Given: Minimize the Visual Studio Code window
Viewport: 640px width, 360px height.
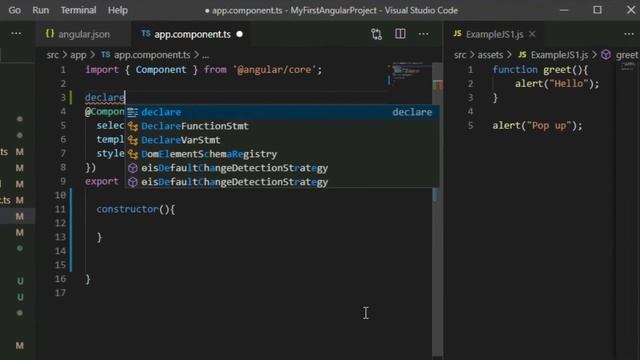Looking at the screenshot, I should pyautogui.click(x=564, y=10).
